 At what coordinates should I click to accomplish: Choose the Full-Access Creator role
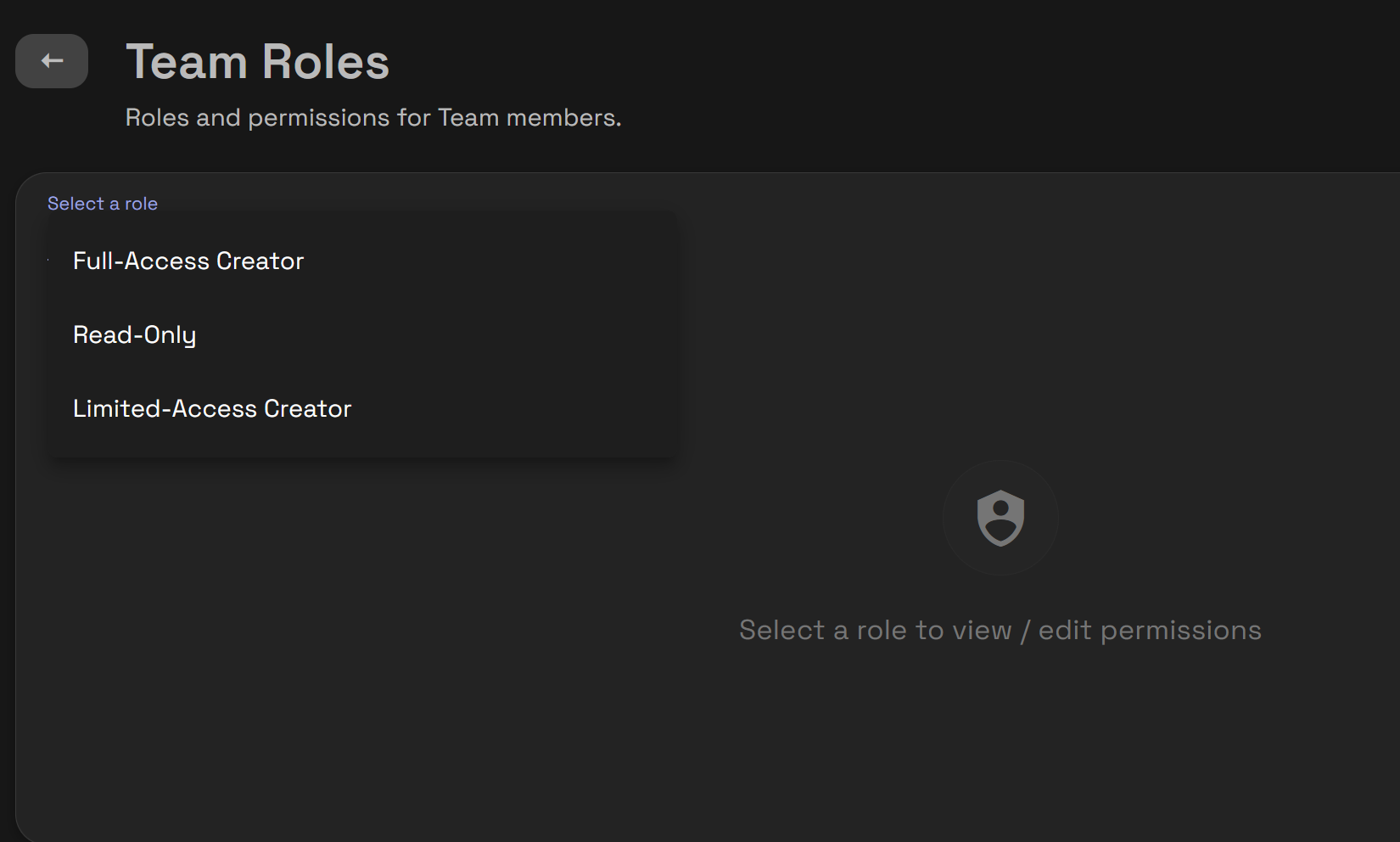(x=188, y=261)
